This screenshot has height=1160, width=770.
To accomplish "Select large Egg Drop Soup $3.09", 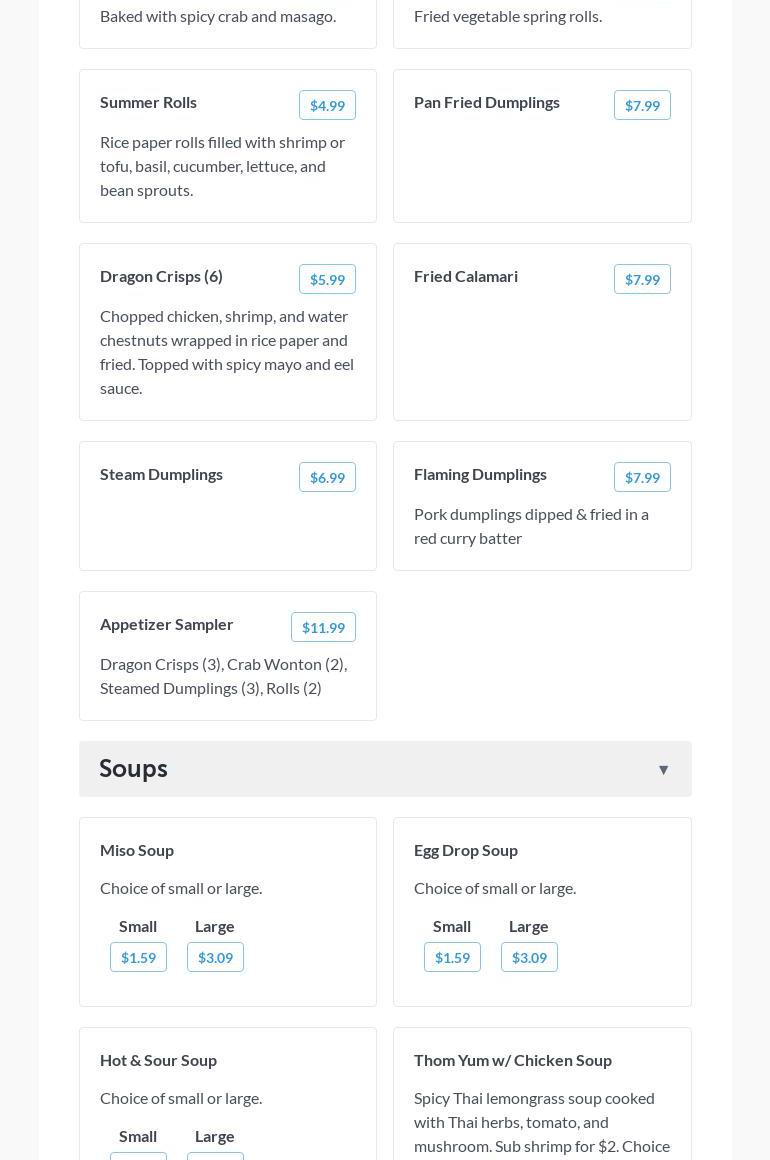I will click(529, 957).
